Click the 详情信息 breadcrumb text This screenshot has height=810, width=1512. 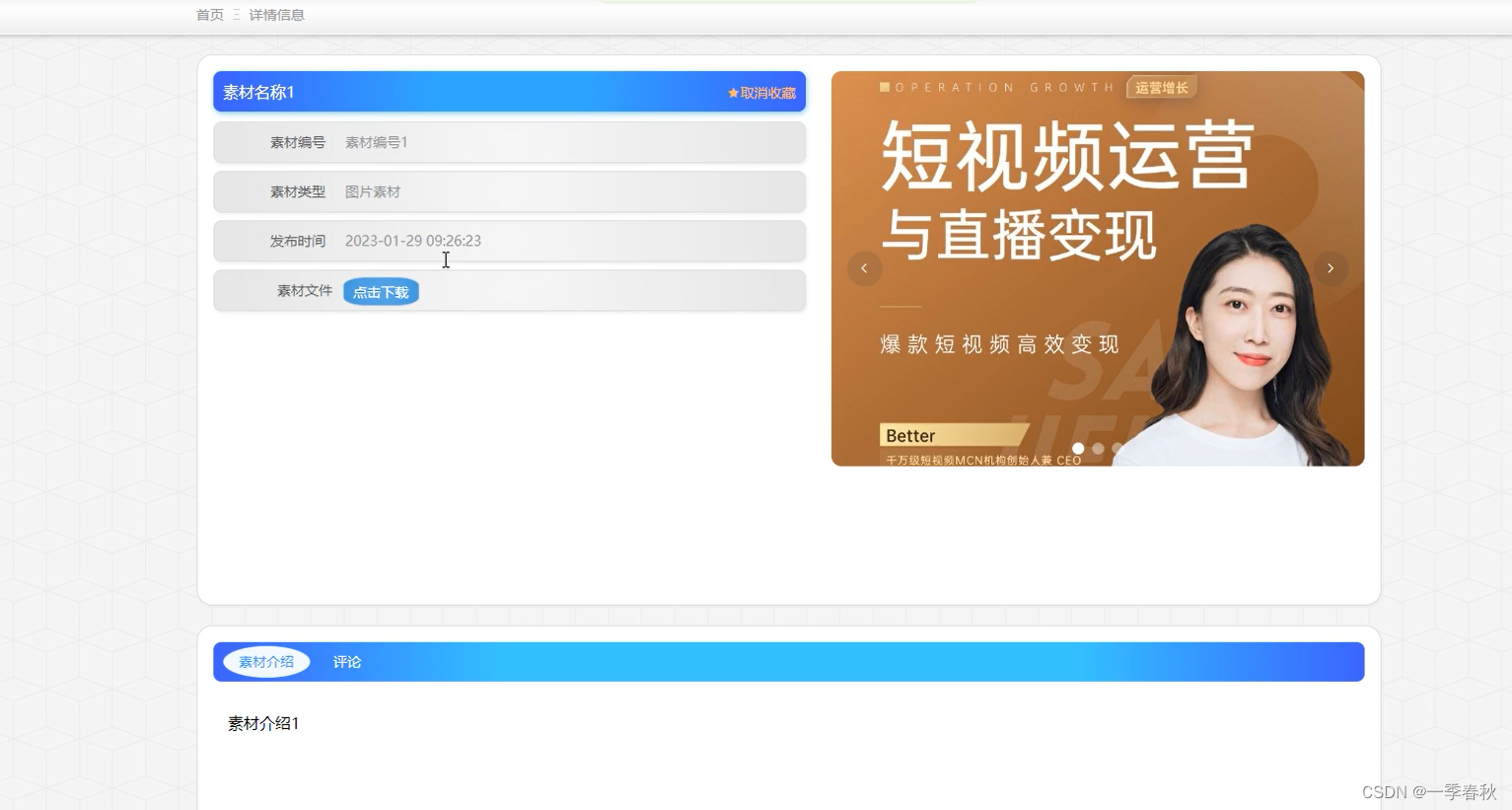click(x=276, y=15)
